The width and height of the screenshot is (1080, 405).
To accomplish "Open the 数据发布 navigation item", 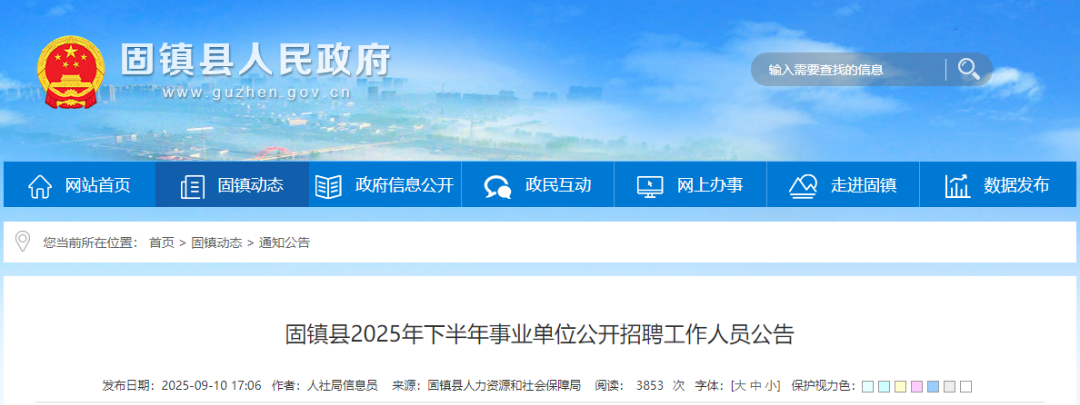I will pos(998,185).
